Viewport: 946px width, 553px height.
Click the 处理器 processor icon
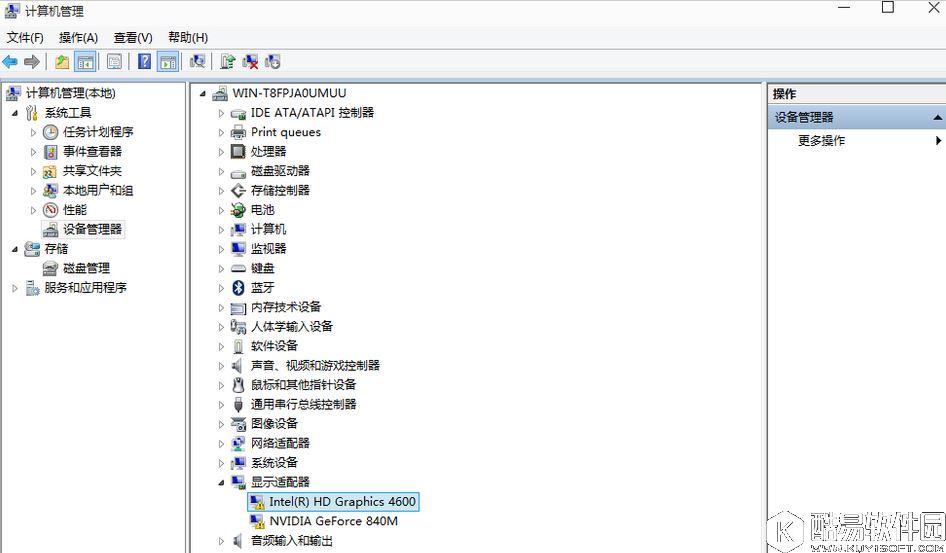[x=238, y=151]
